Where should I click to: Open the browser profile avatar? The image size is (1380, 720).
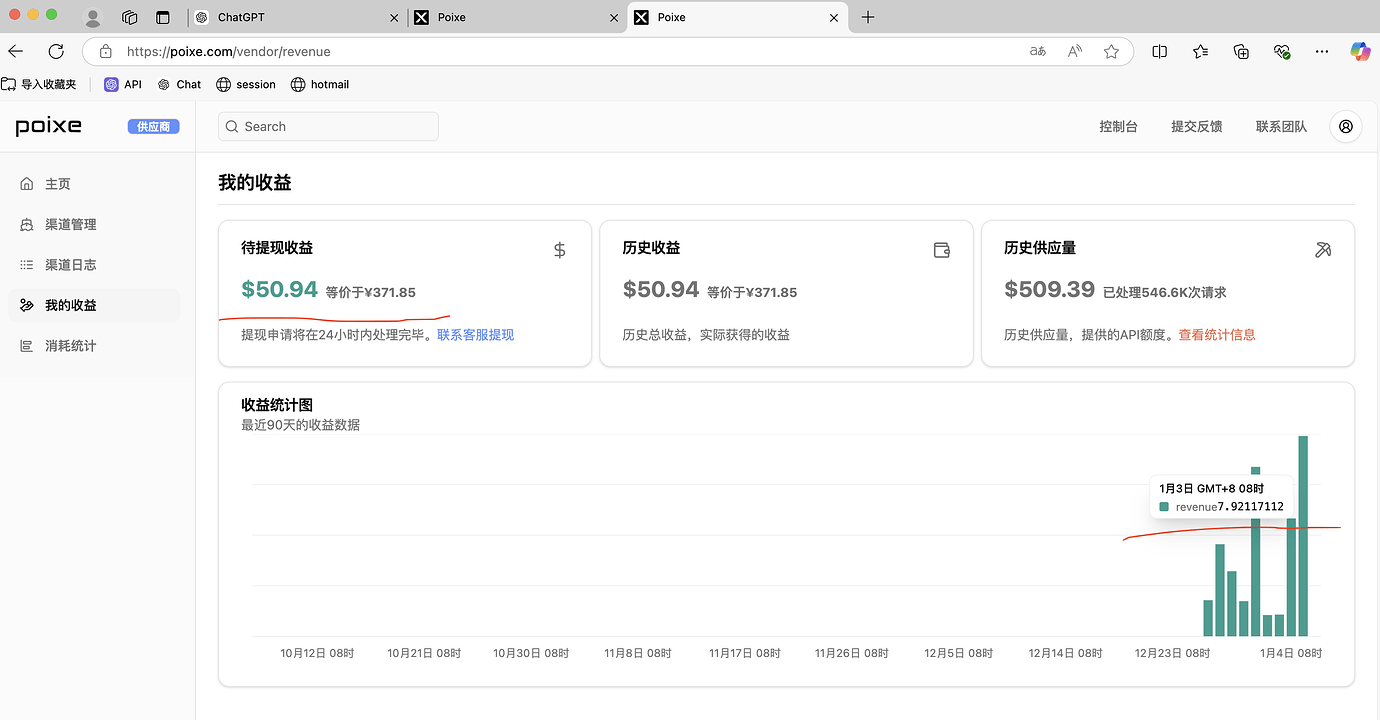click(x=93, y=17)
